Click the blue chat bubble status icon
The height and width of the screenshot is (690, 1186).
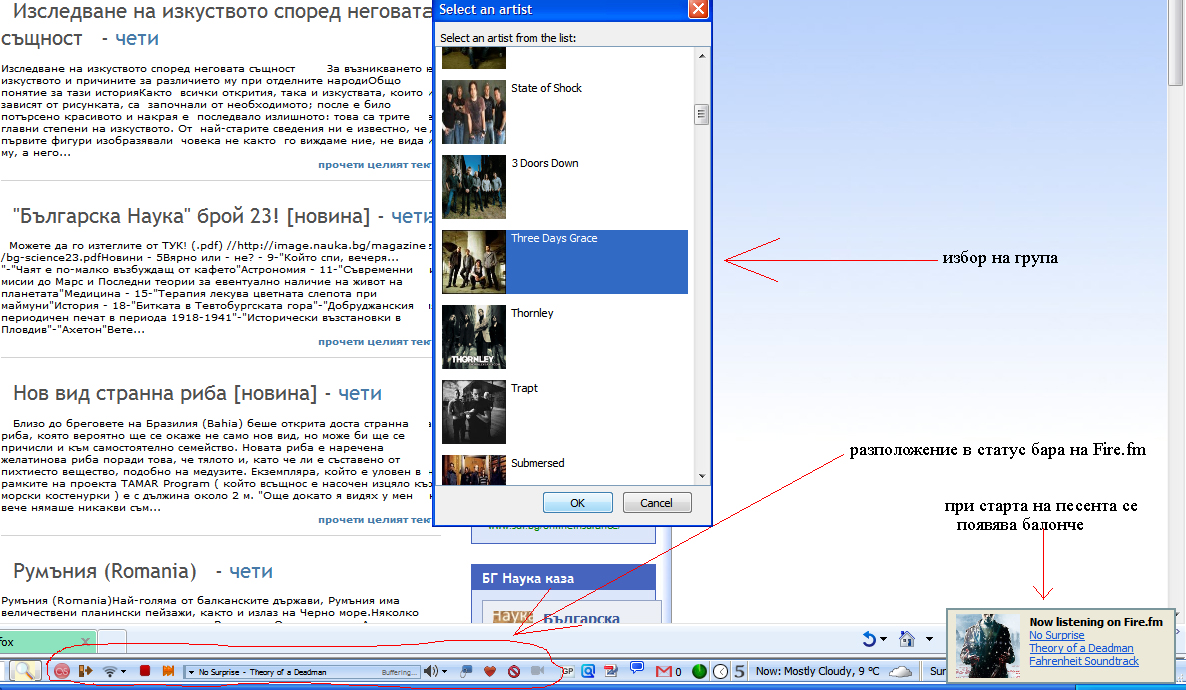pos(637,668)
